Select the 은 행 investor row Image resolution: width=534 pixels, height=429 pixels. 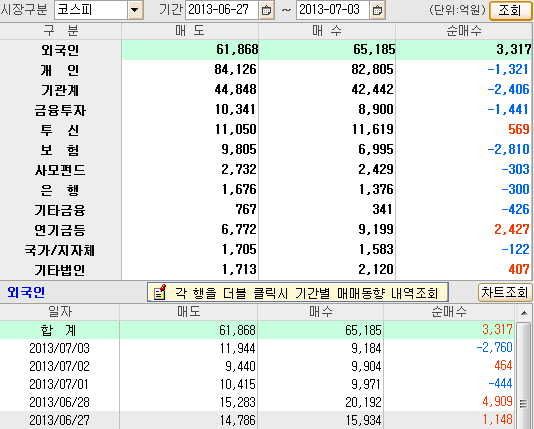point(266,190)
